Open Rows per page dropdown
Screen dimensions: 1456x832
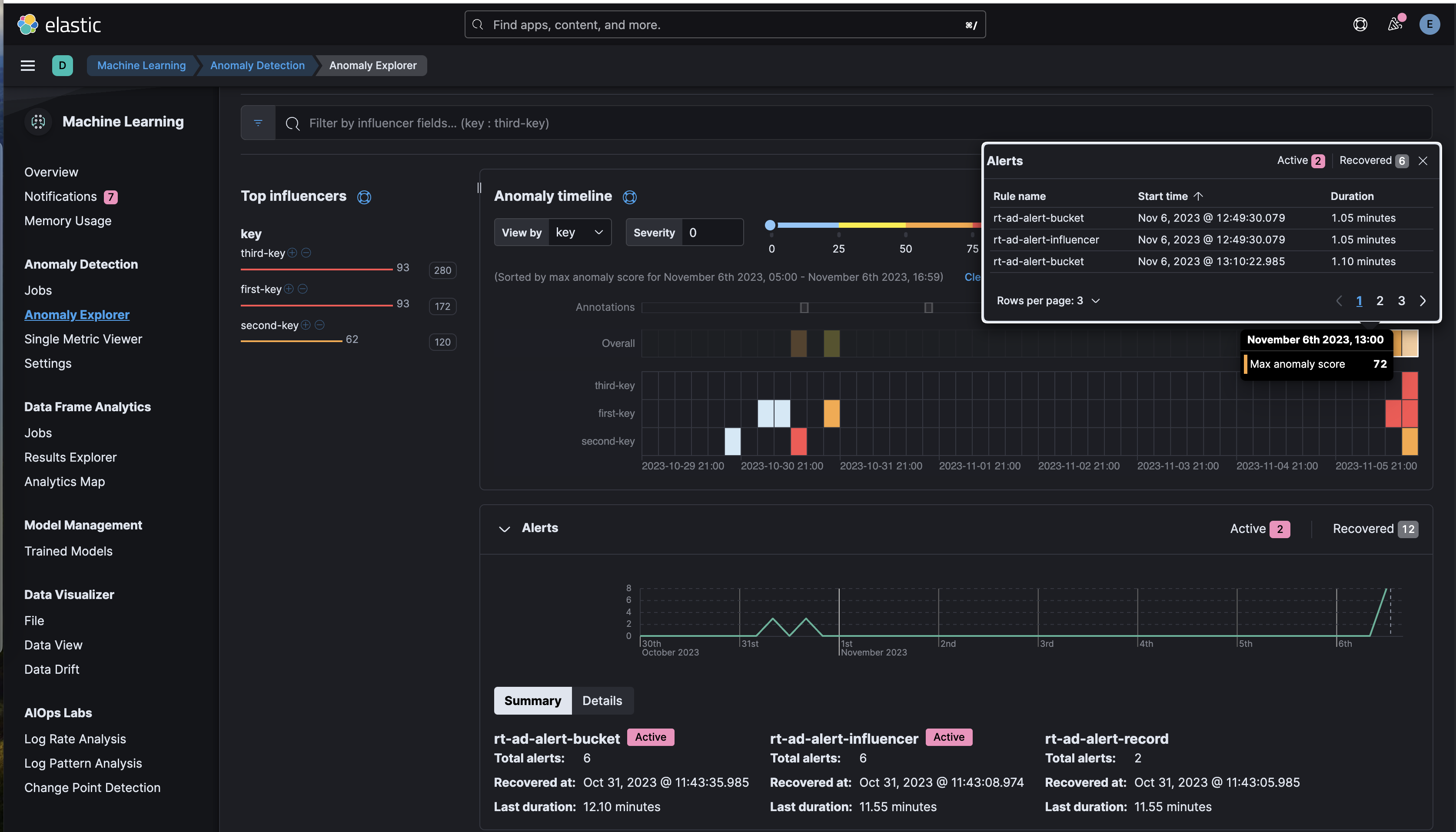(1048, 300)
